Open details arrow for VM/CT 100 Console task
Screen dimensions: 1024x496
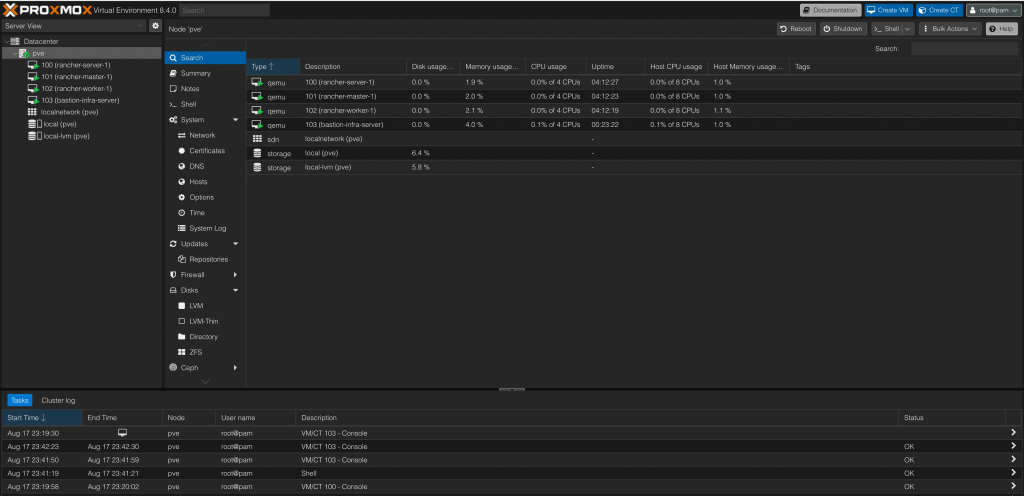coord(1013,487)
